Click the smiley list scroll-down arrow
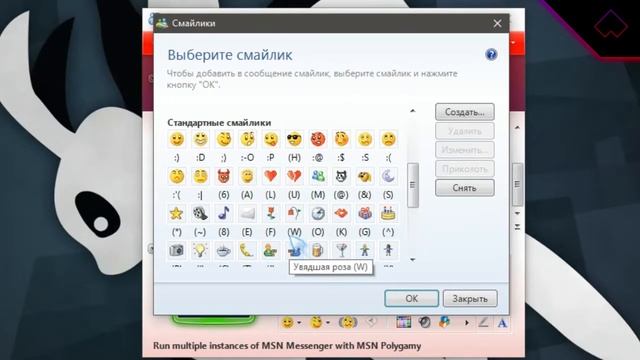 pos(413,260)
